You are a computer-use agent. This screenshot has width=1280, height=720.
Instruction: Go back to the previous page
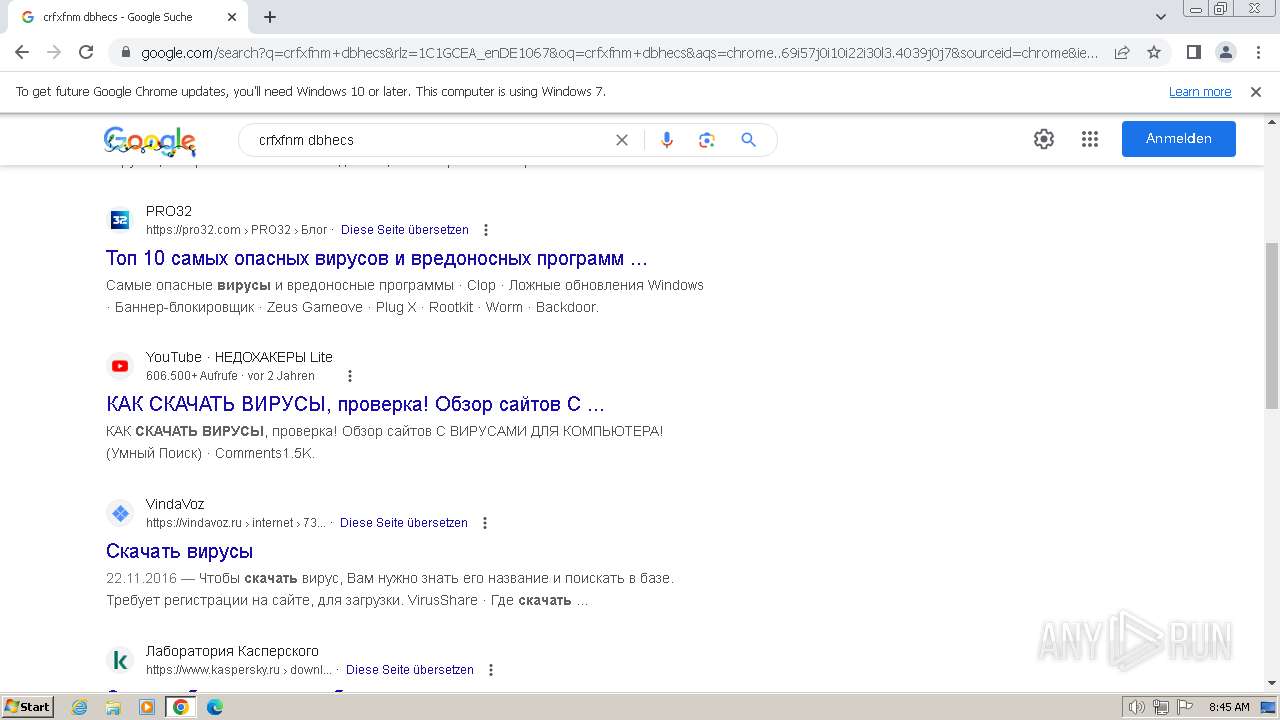point(22,52)
